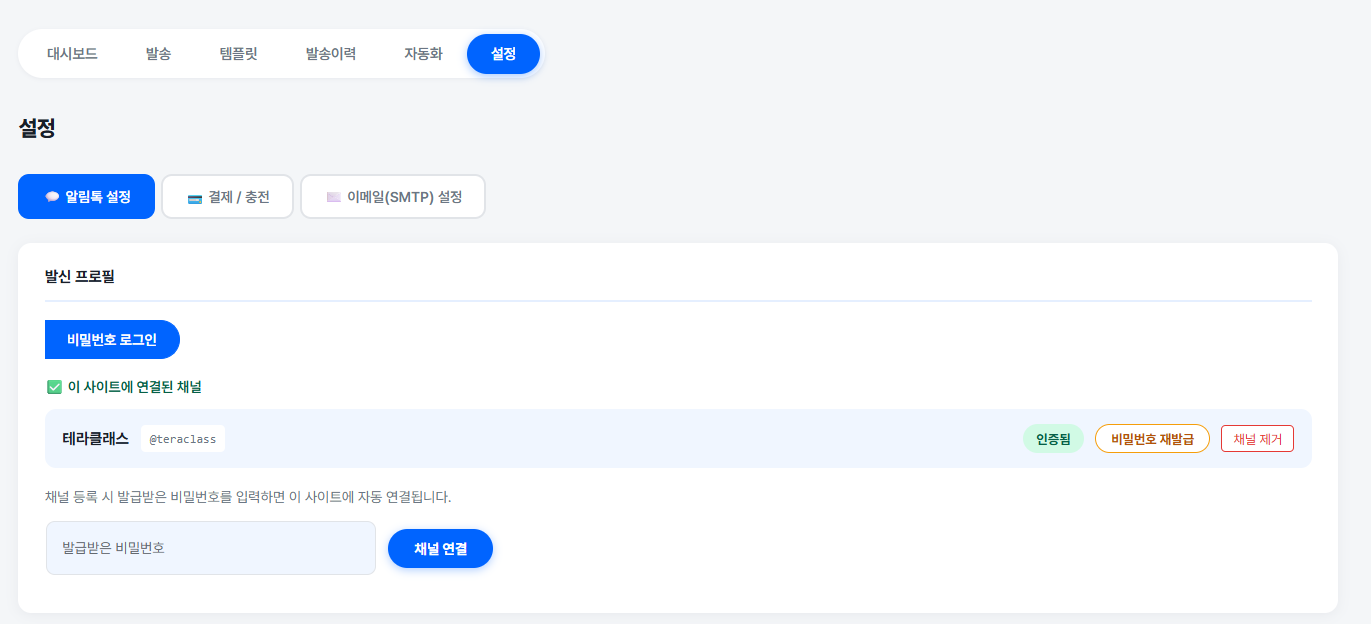Click 비밀번호 재발급 for the 테라클래스 channel
Image resolution: width=1371 pixels, height=624 pixels.
click(x=1152, y=438)
